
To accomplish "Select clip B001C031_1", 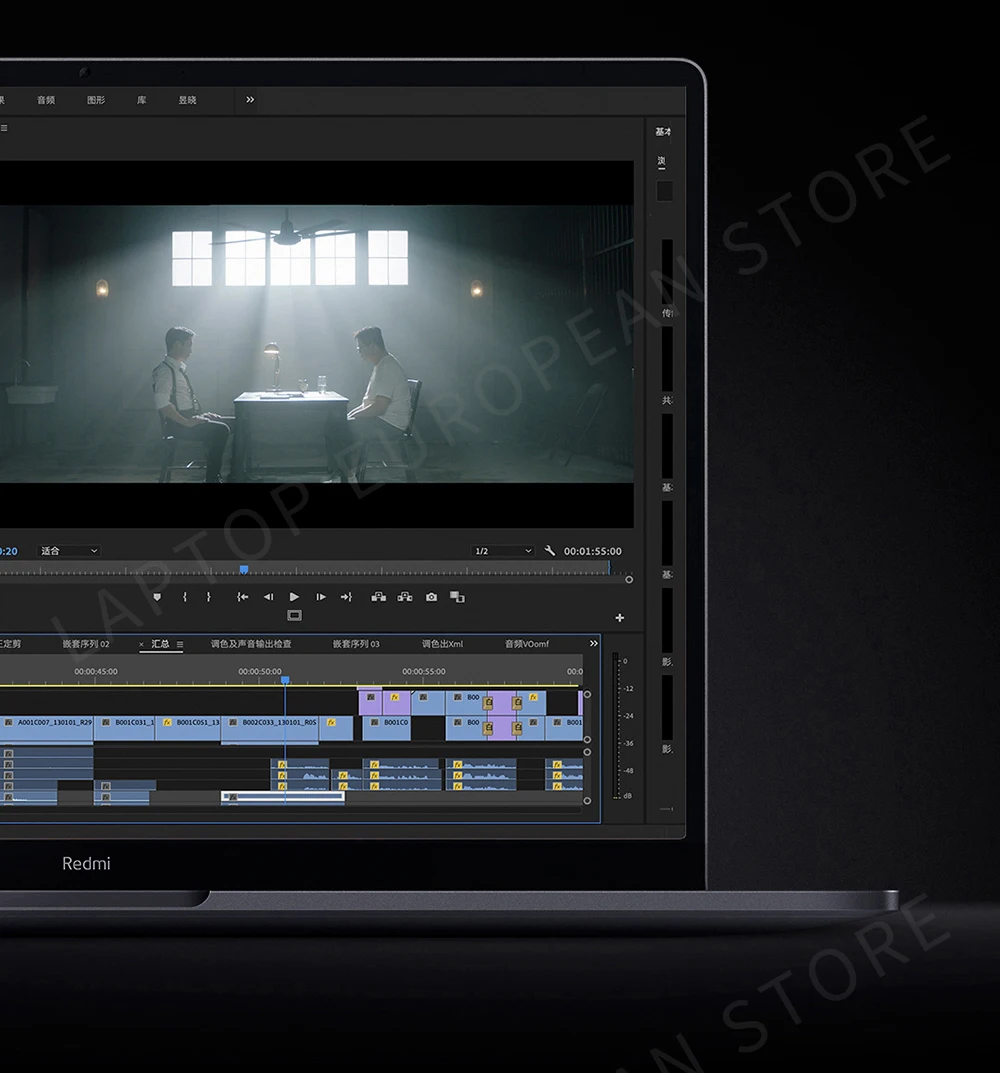I will [125, 727].
